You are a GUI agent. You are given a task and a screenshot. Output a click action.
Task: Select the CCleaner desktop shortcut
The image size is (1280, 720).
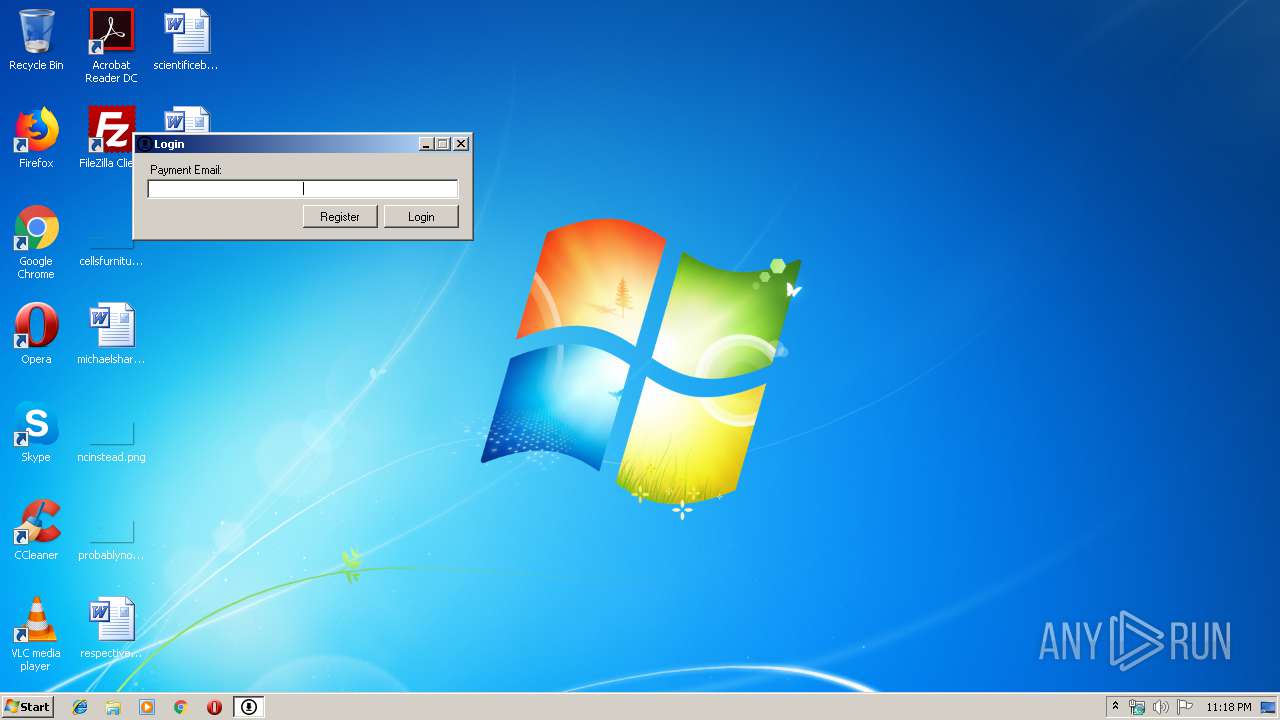pyautogui.click(x=36, y=530)
